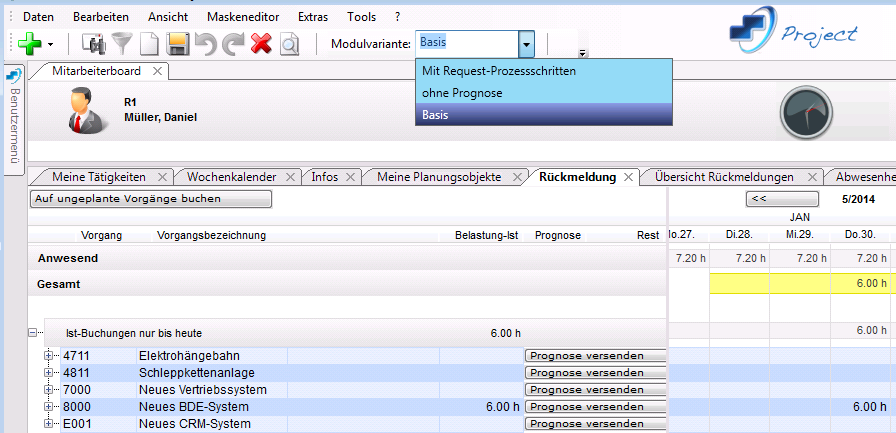Image resolution: width=896 pixels, height=433 pixels.
Task: Close the Wochenkalender tab
Action: (292, 177)
